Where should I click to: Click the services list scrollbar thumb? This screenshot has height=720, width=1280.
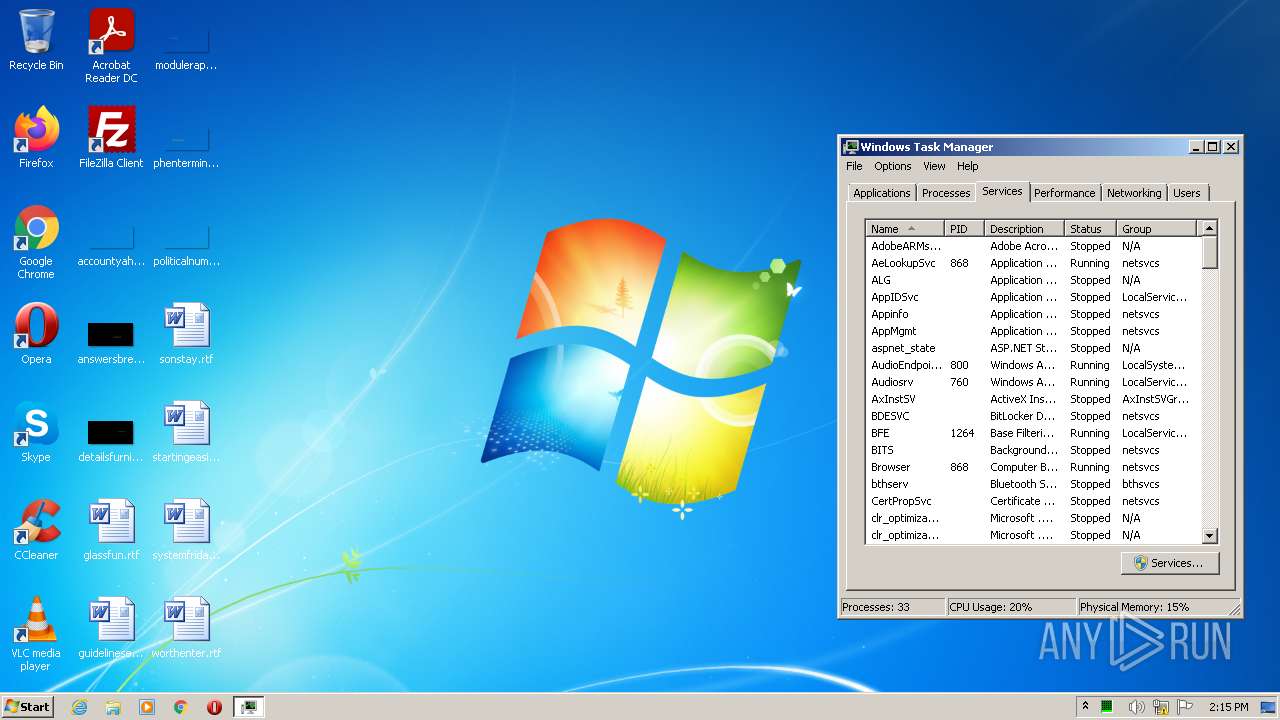[x=1209, y=252]
